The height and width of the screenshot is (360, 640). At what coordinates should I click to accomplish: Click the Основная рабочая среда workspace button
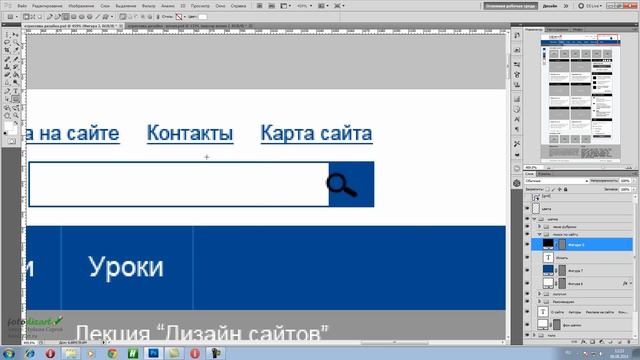tap(510, 6)
